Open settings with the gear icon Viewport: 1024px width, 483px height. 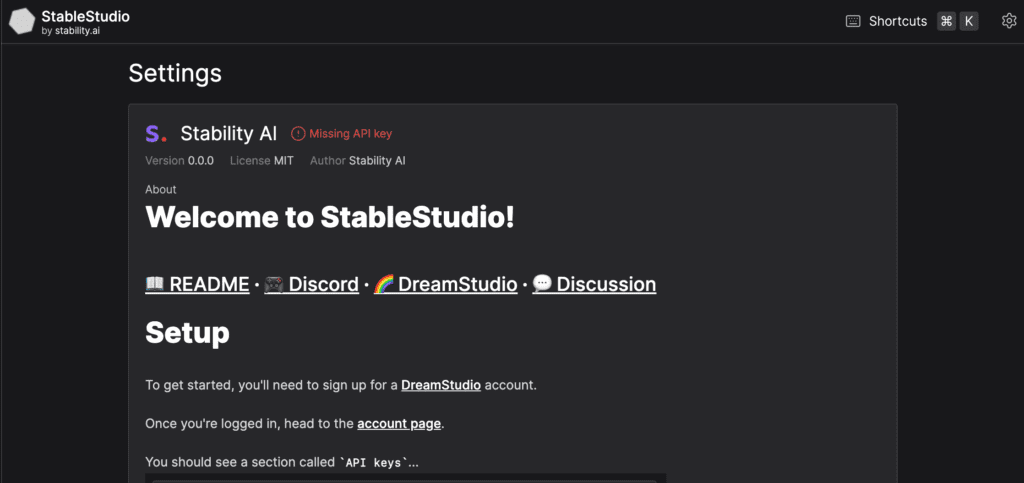[x=1009, y=21]
